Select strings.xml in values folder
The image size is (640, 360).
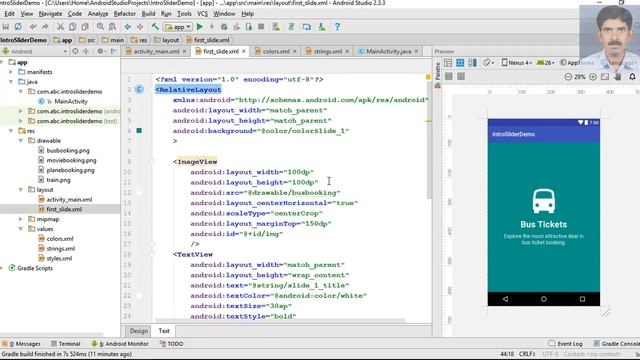coord(57,249)
